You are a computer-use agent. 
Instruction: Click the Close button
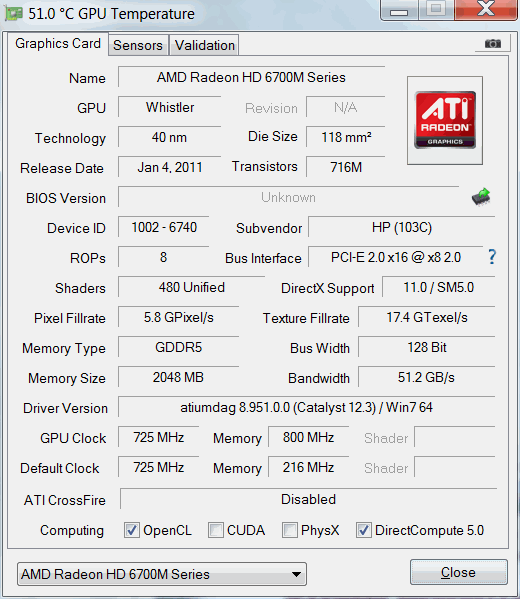pos(458,572)
